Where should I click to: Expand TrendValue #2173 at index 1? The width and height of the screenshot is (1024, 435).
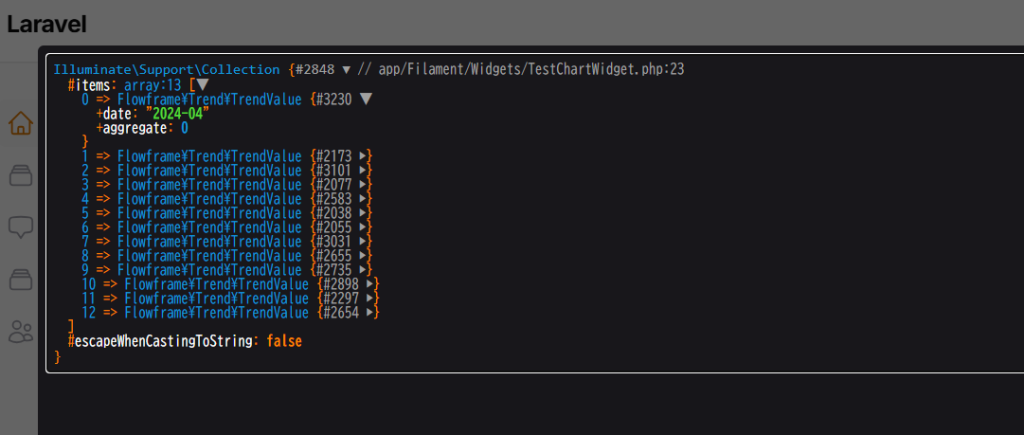point(366,156)
